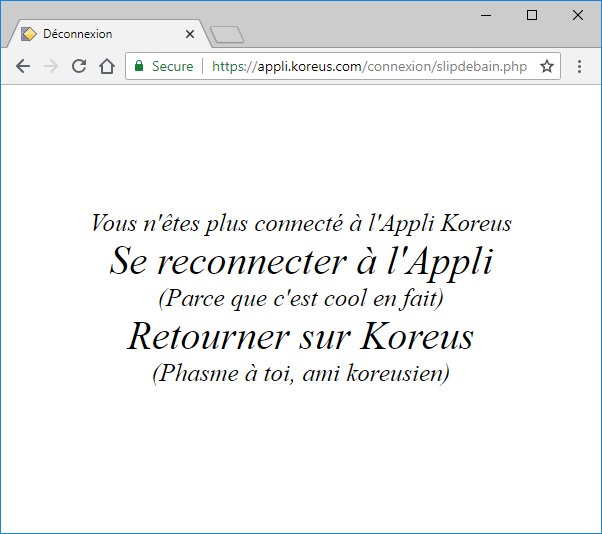Open the browser home page
This screenshot has width=602, height=534.
click(x=107, y=66)
